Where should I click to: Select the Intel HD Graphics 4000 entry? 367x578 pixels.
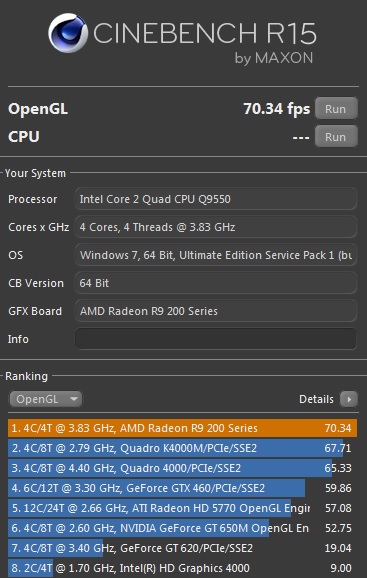(x=182, y=568)
